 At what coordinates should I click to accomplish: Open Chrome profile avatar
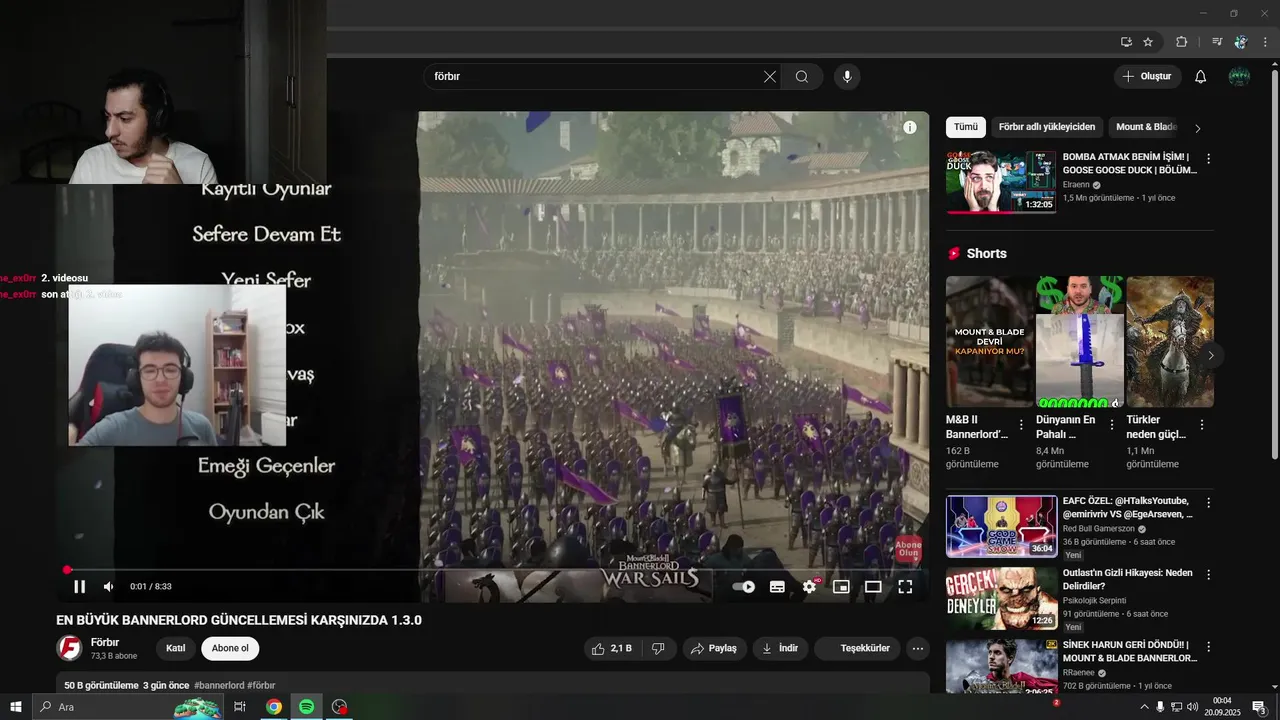tap(1241, 42)
